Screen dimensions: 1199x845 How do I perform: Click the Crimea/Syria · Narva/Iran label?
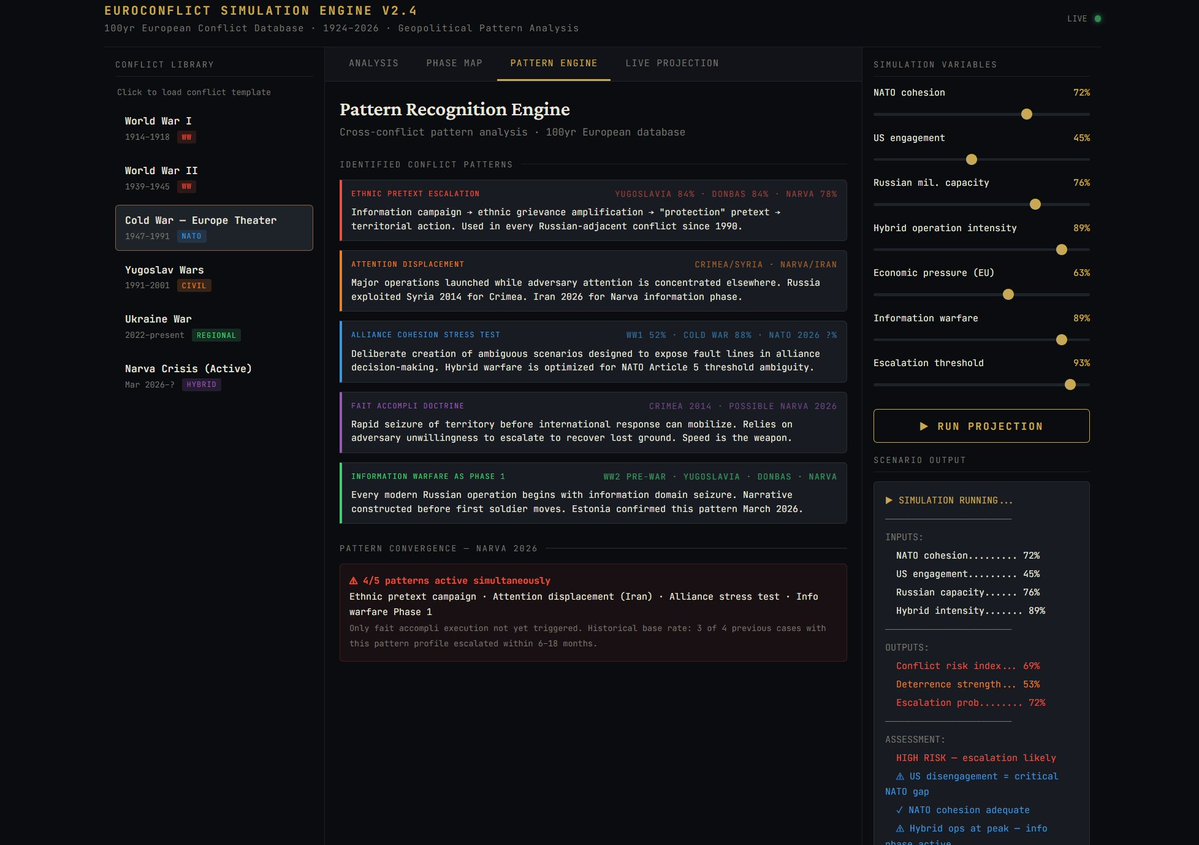(765, 265)
